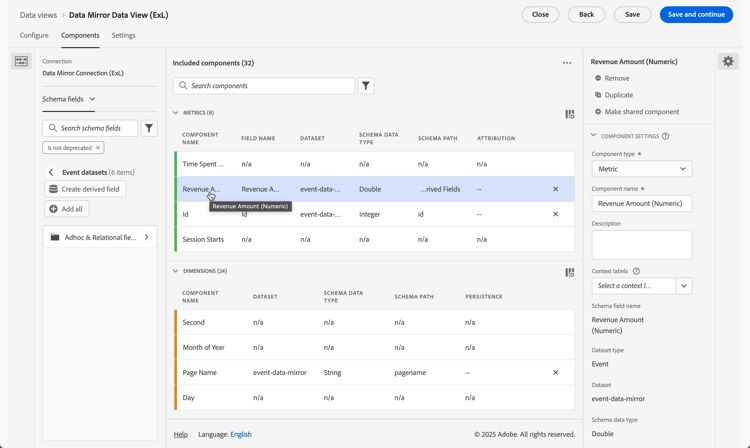This screenshot has width=750, height=448.
Task: Click the 'Double' data type cell in Revenue row
Action: [x=370, y=189]
